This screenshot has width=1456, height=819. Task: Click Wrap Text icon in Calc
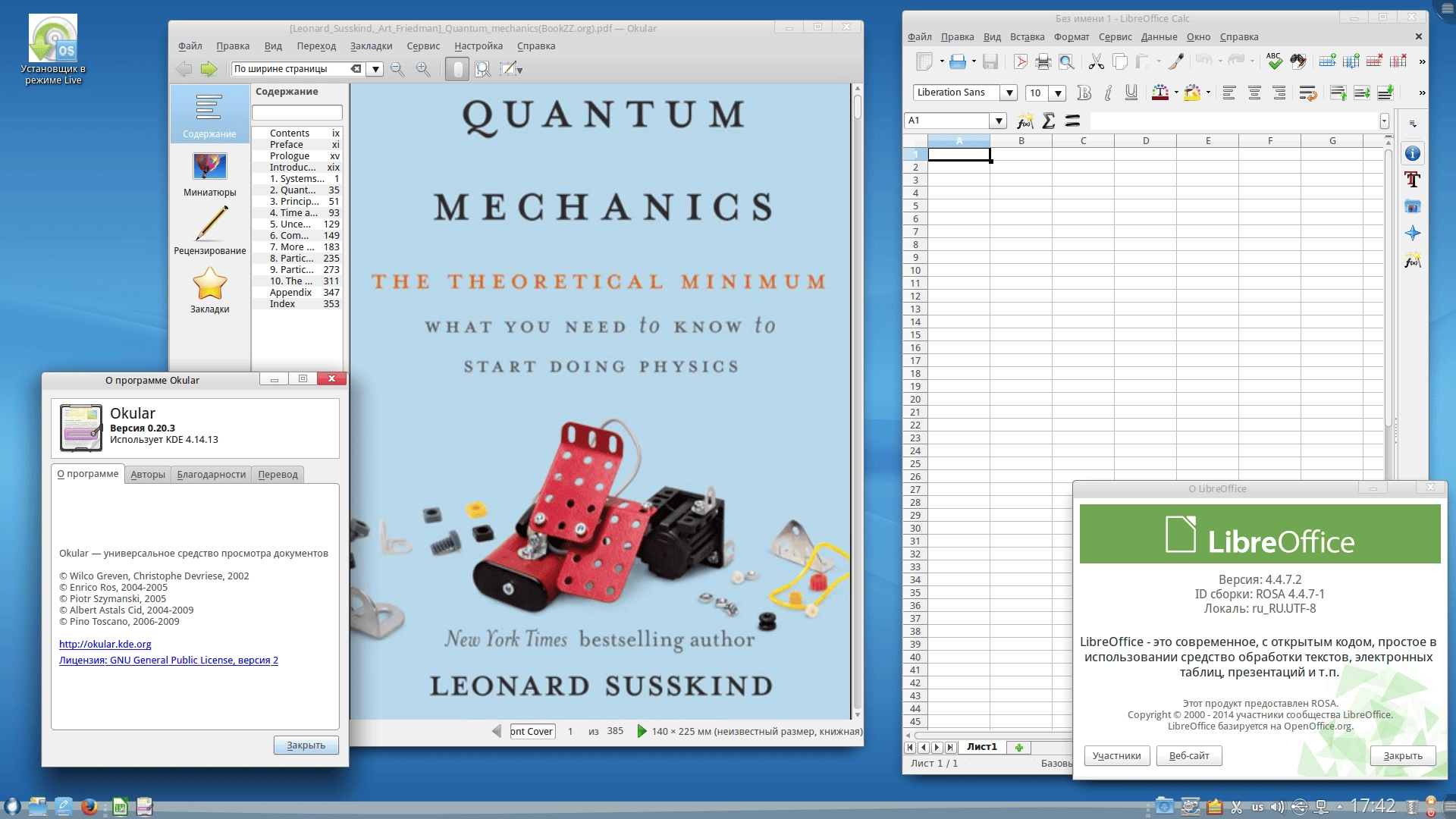[1308, 93]
